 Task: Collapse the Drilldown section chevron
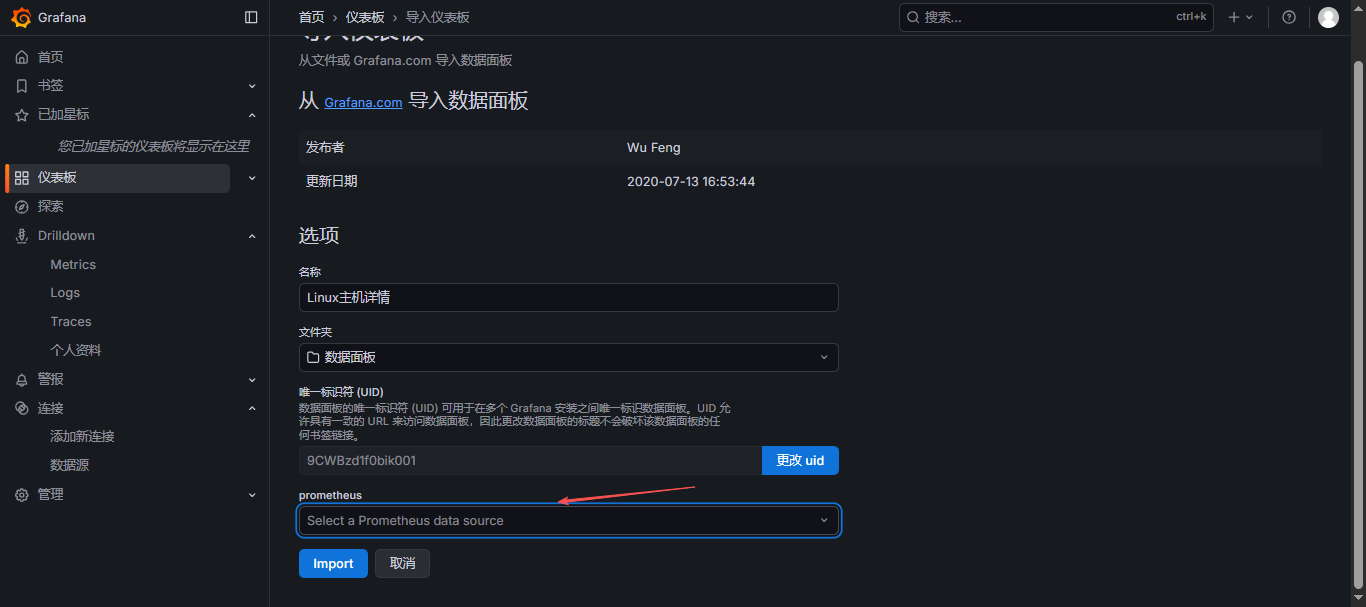coord(252,236)
